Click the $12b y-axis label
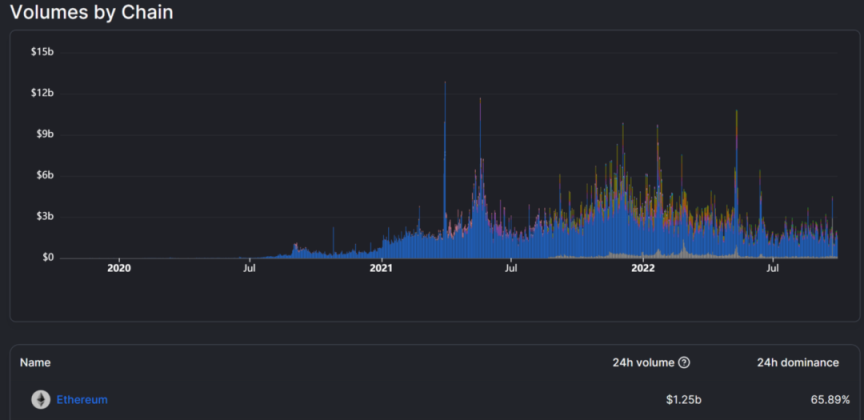Image resolution: width=864 pixels, height=420 pixels. point(41,93)
